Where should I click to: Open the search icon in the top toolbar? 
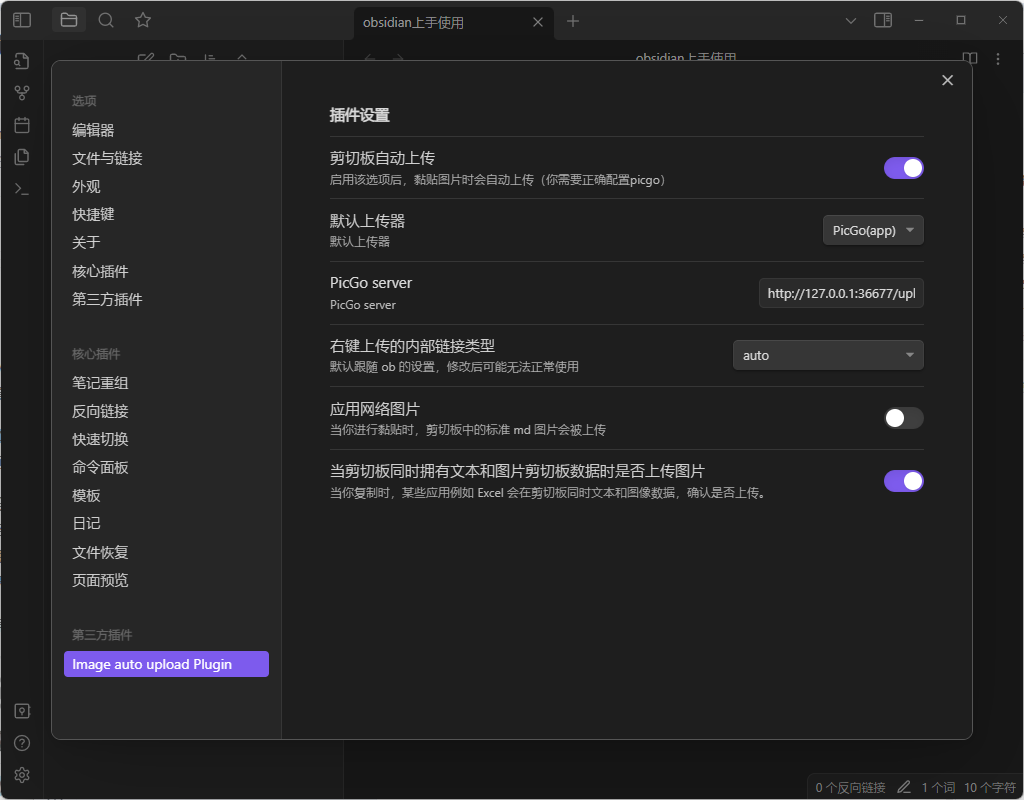point(105,19)
